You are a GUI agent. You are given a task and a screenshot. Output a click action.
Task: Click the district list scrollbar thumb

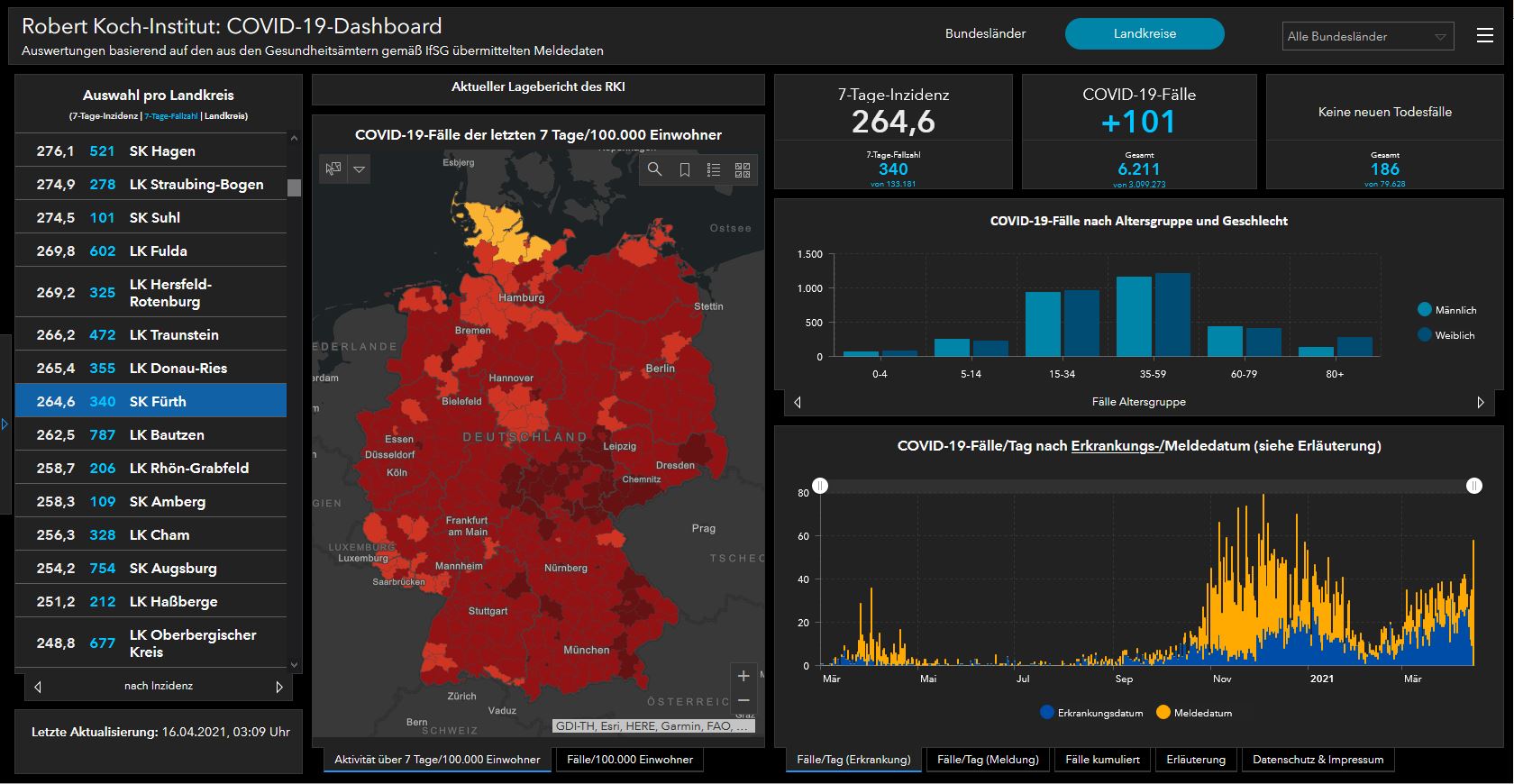pos(294,187)
